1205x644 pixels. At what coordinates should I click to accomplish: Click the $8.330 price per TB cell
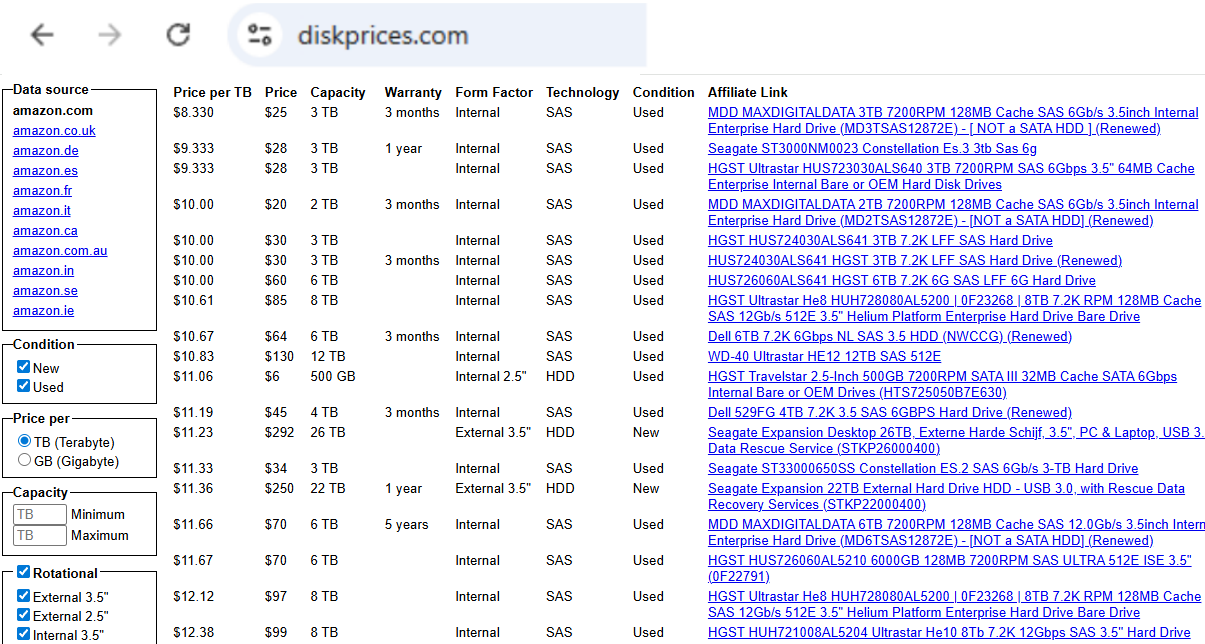193,112
